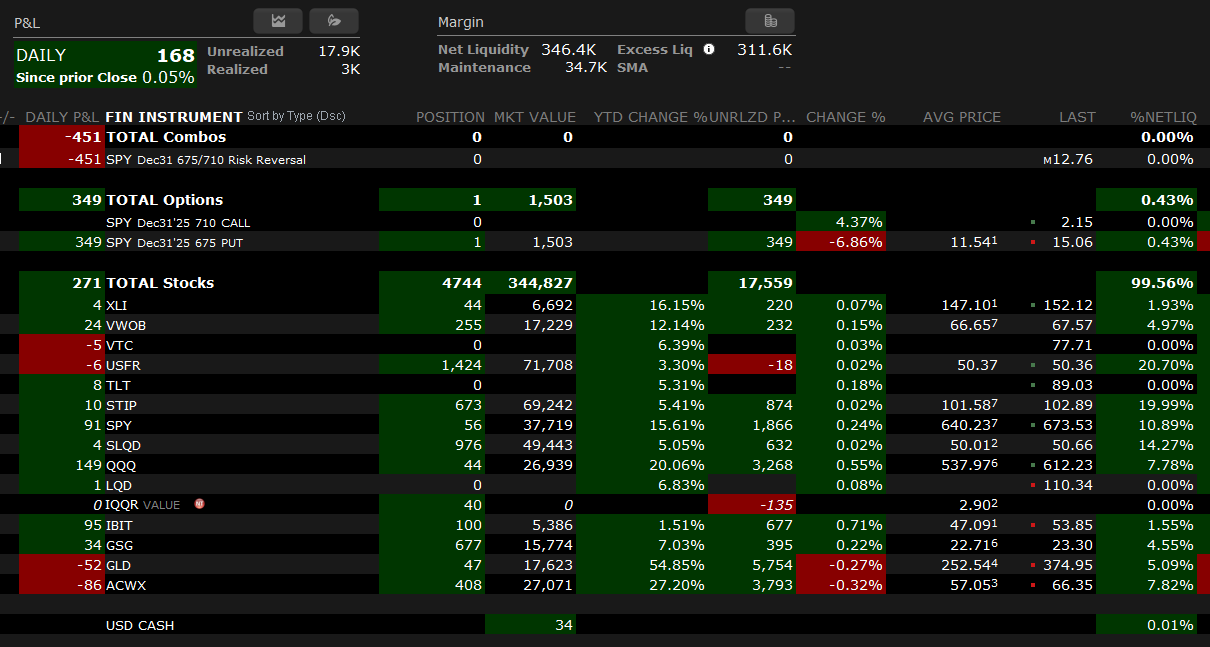1210x647 pixels.
Task: Click the +/- column header
Action: coord(8,117)
